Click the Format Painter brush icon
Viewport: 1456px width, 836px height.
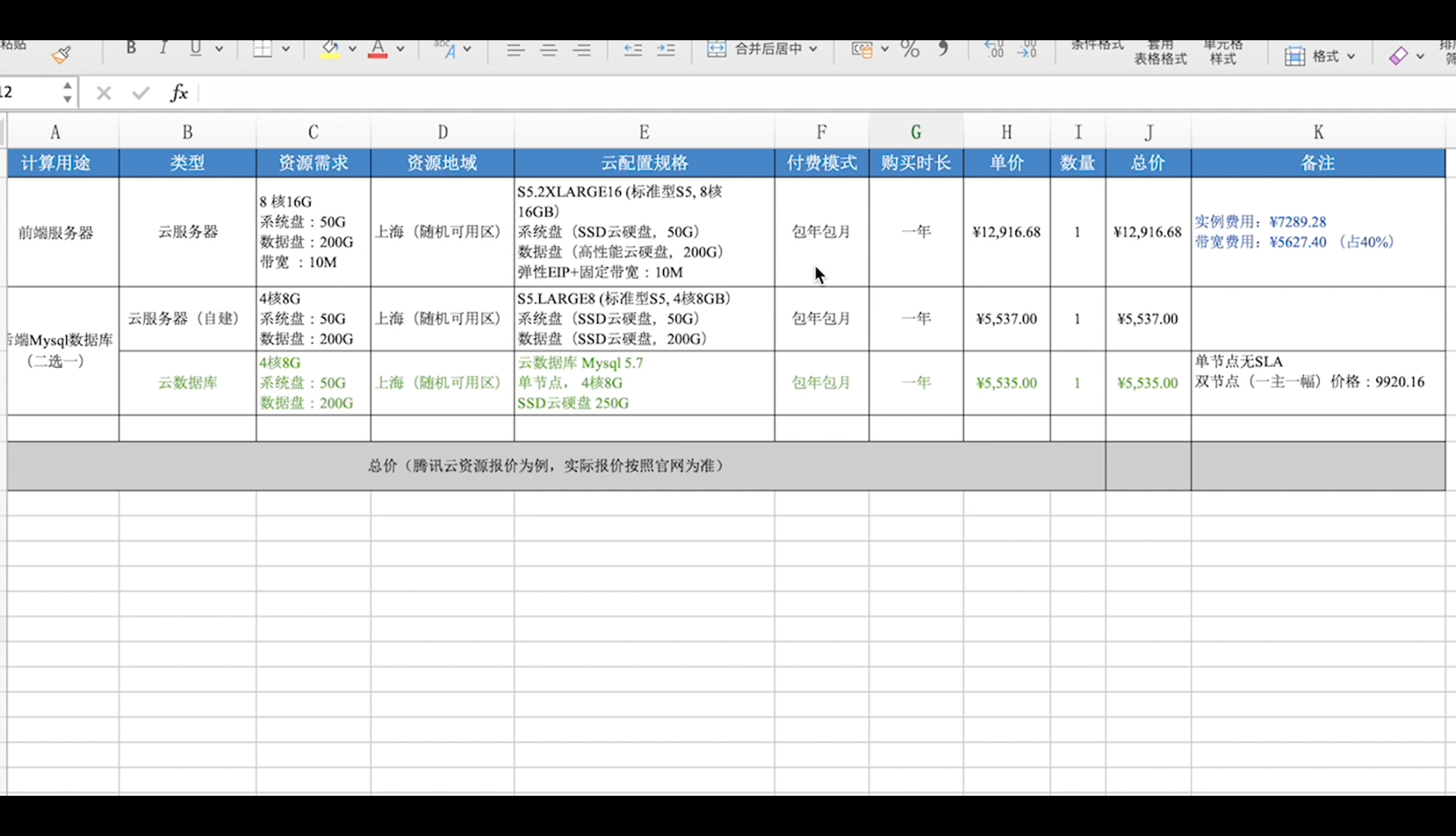(61, 55)
